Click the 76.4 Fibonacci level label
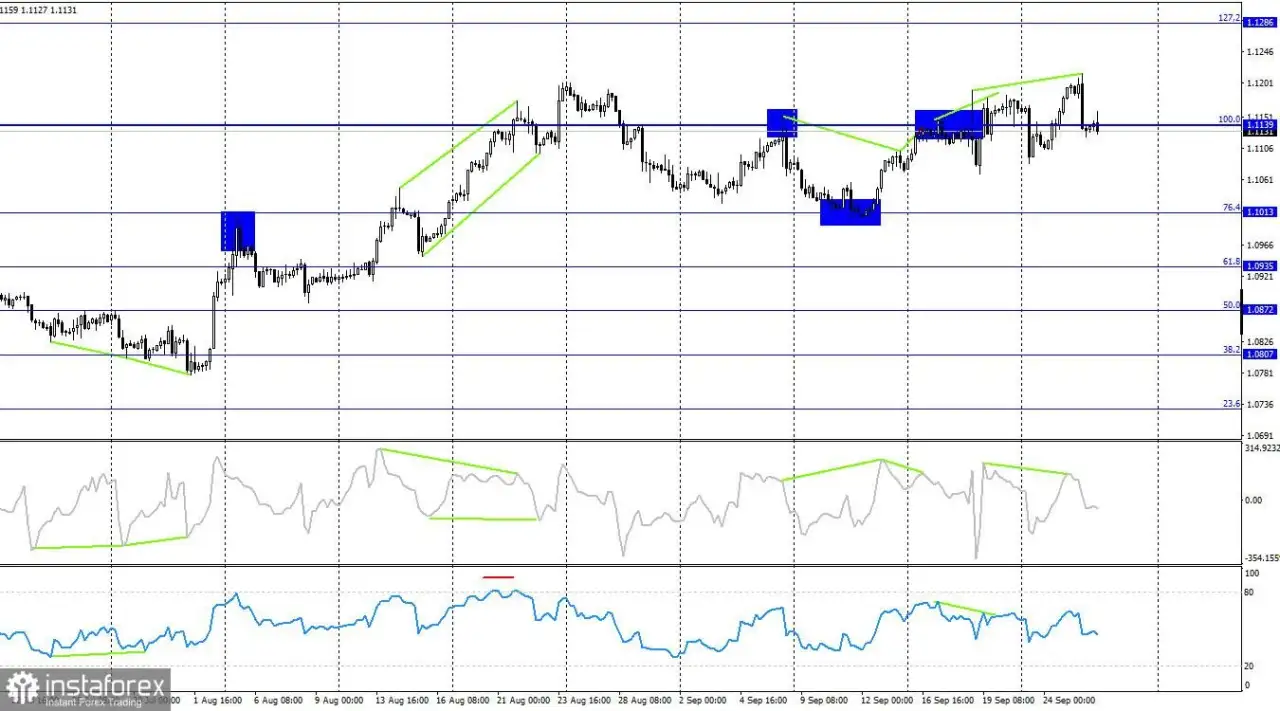The height and width of the screenshot is (711, 1280). tap(1231, 207)
